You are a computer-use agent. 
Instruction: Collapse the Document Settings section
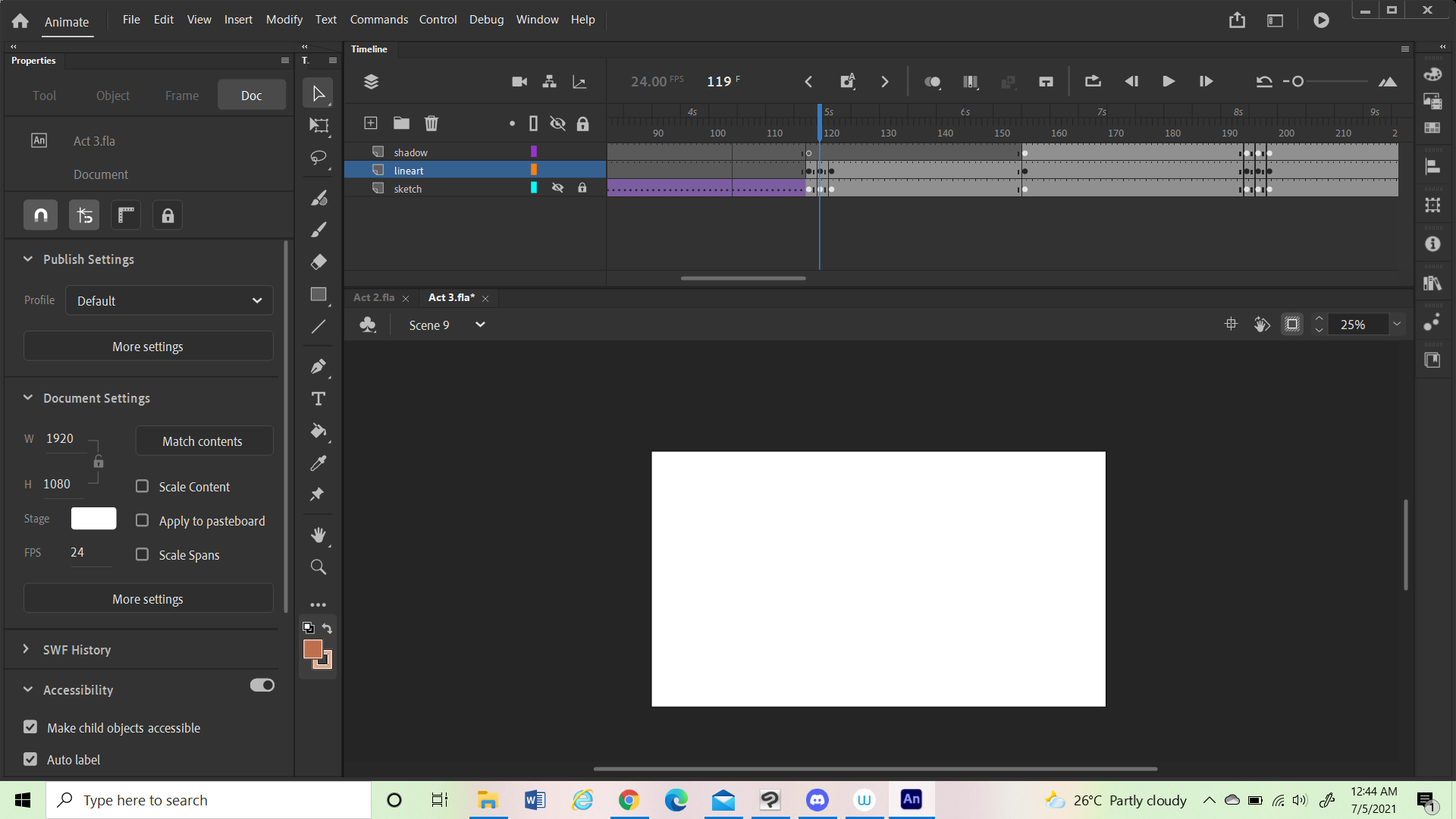coord(28,397)
